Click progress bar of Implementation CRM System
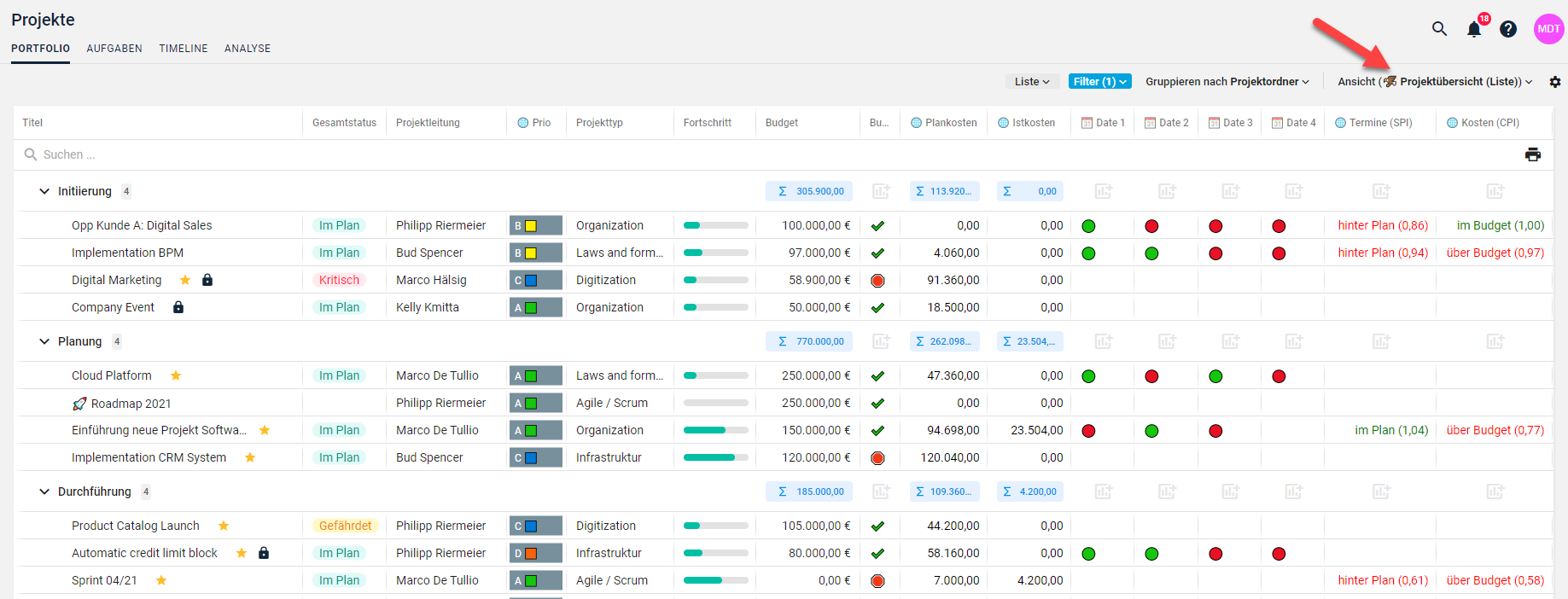1568x599 pixels. pyautogui.click(x=715, y=457)
